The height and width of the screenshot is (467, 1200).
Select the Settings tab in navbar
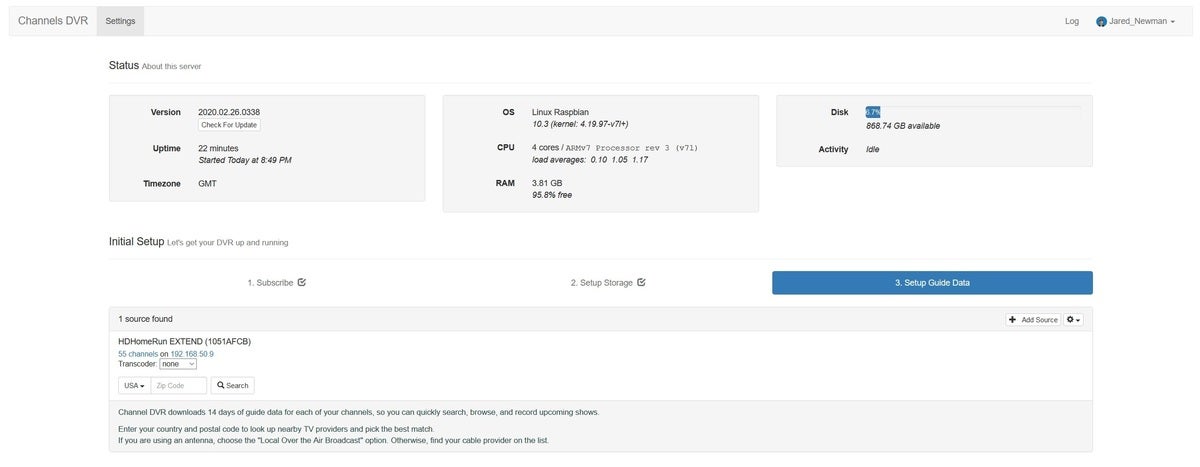click(x=120, y=21)
